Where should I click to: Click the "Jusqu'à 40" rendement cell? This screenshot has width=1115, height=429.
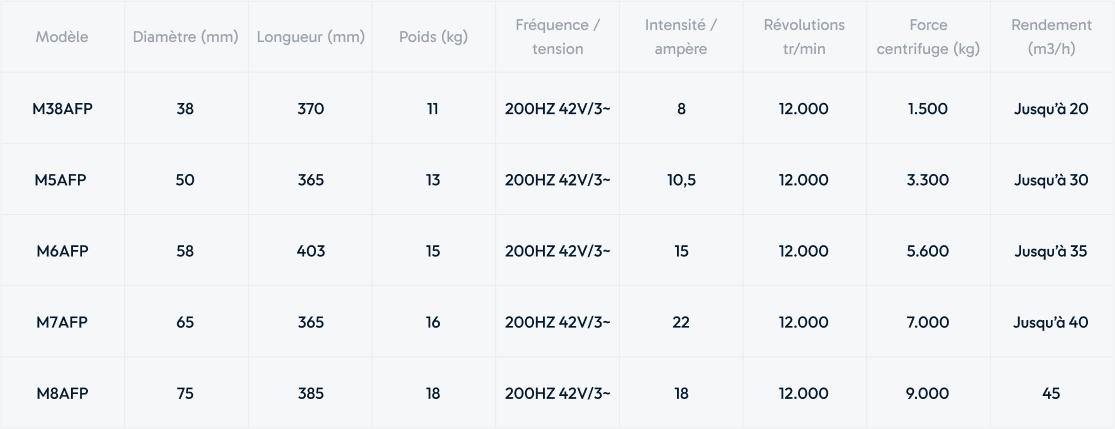(1051, 322)
